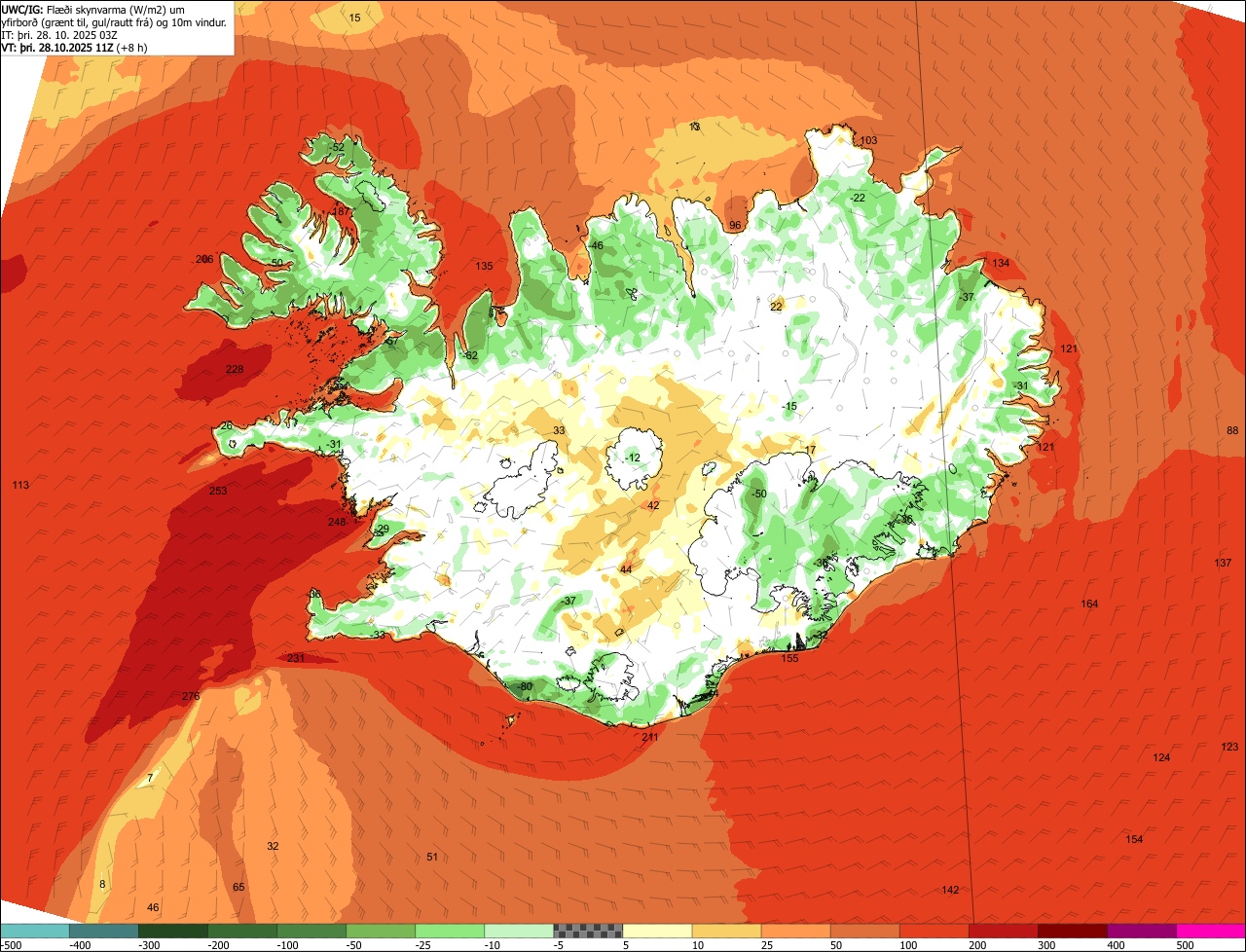Click the title line 'UWC/IG: Flæði skynvarma (W/m2) um'
This screenshot has width=1246, height=952.
pyautogui.click(x=93, y=9)
